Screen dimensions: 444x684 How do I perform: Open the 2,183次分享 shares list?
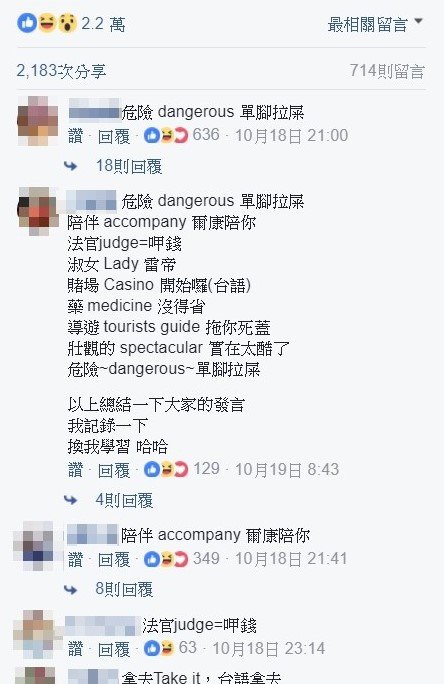61,71
